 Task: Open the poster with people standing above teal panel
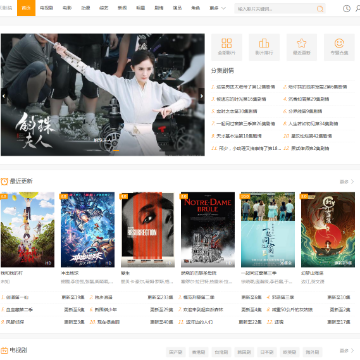pos(268,229)
